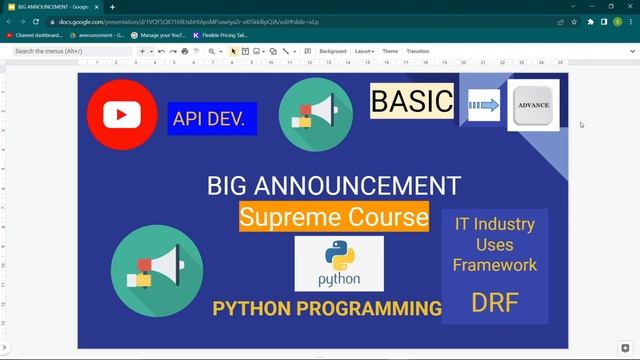Click the IT Industry Uses Framework text
The width and height of the screenshot is (640, 360).
tap(495, 244)
